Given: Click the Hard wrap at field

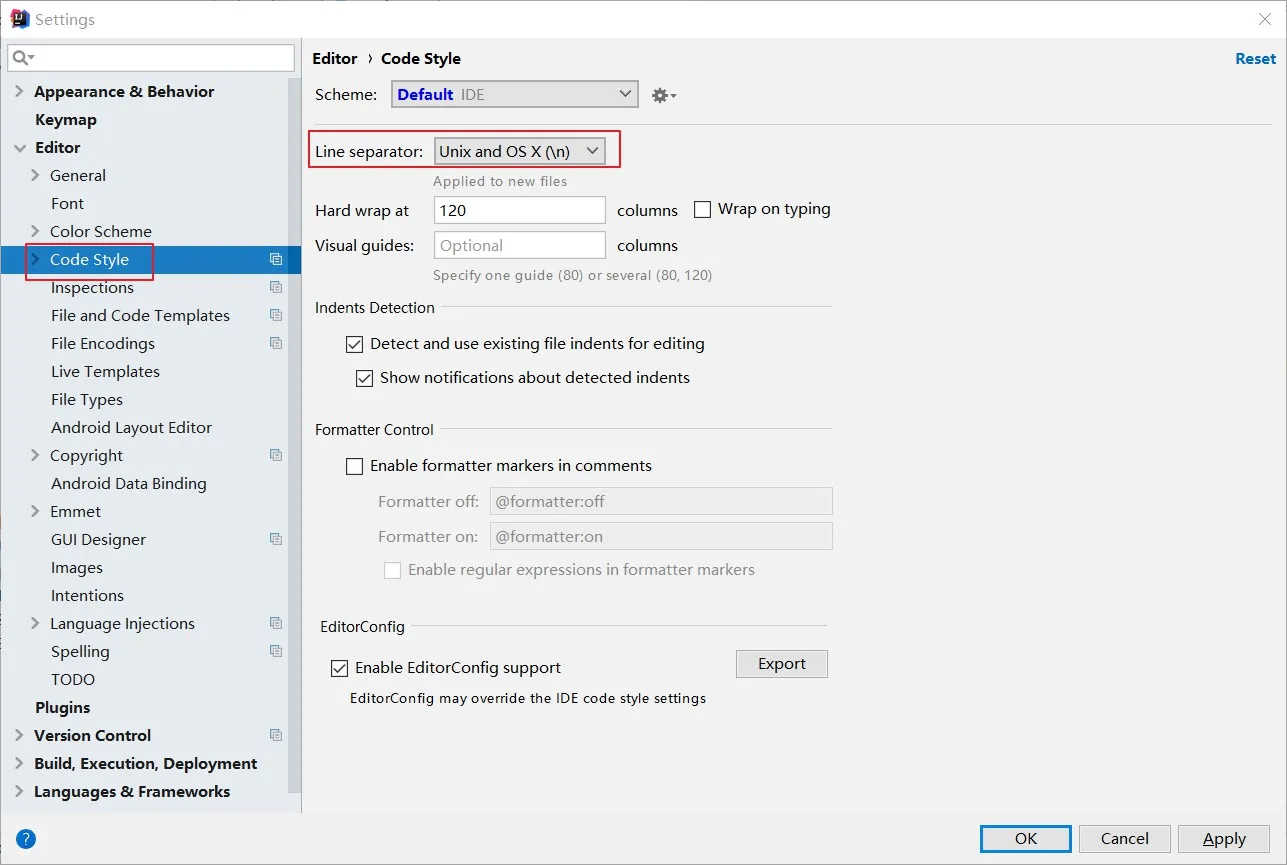Looking at the screenshot, I should coord(520,210).
